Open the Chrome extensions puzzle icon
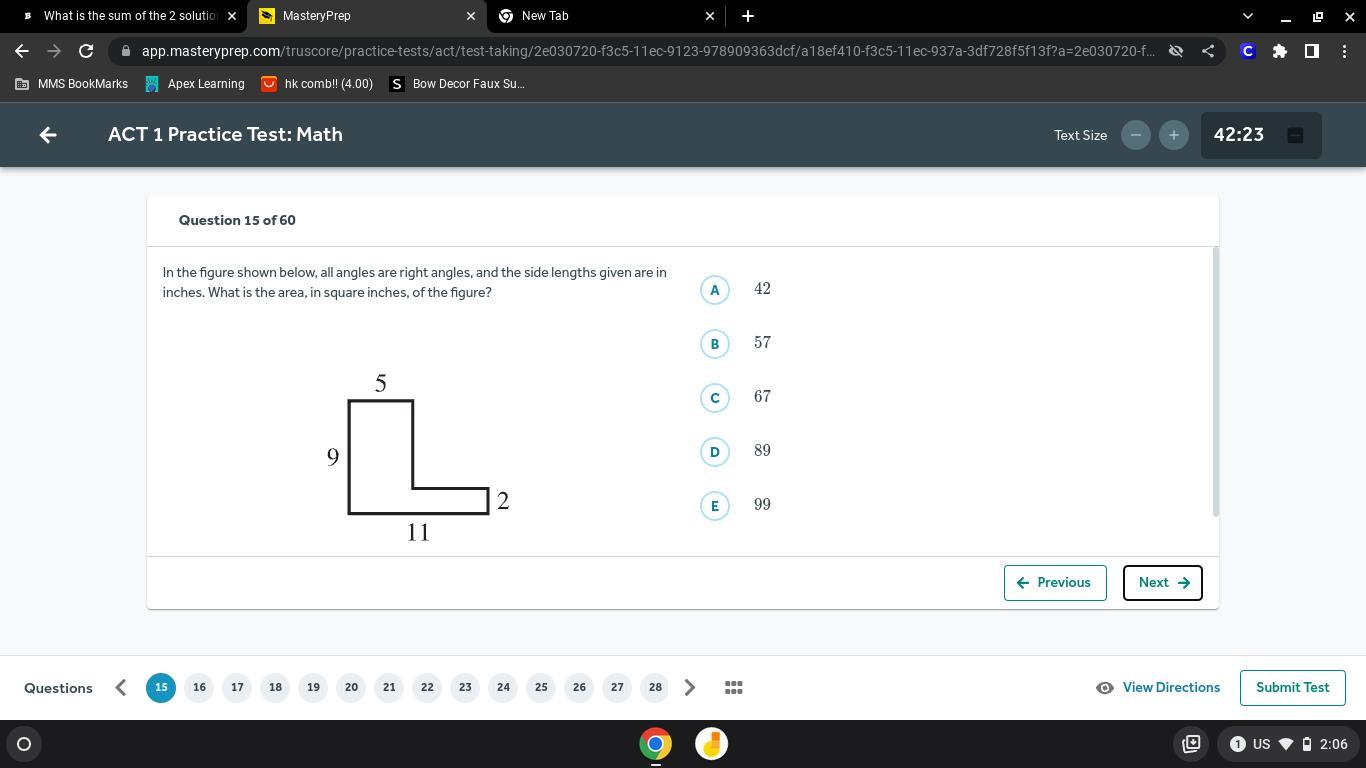Screen dimensions: 1366x768 [x=1279, y=51]
